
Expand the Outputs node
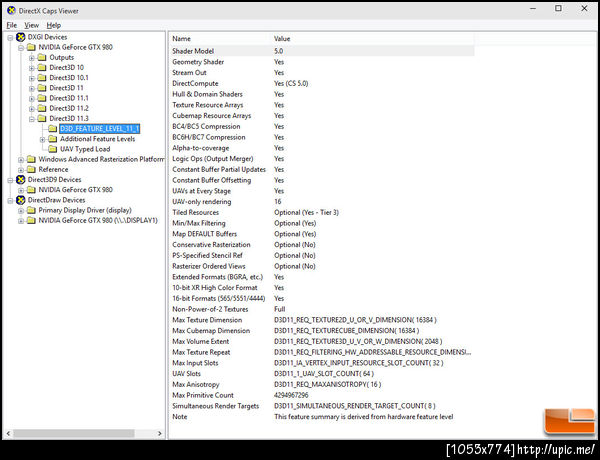(32, 58)
